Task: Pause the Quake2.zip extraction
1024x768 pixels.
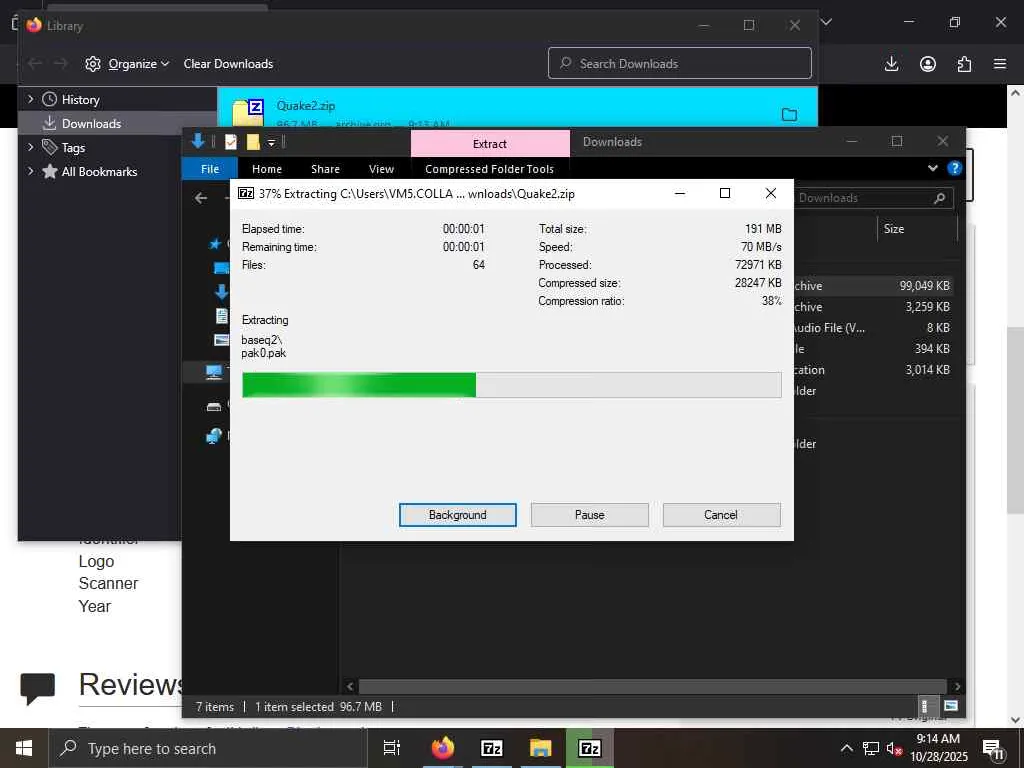Action: point(589,515)
